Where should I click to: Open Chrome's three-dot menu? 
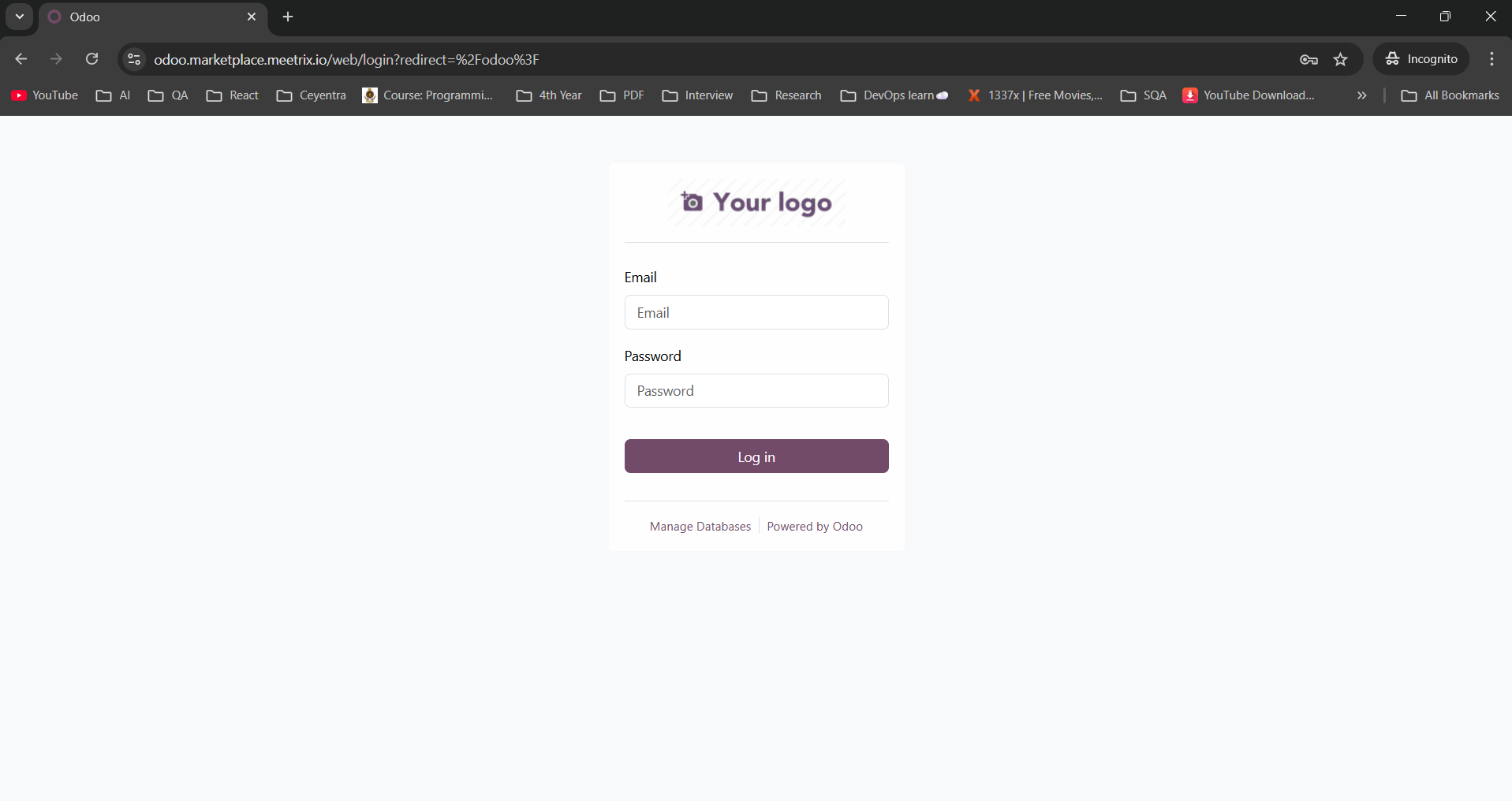[x=1491, y=59]
